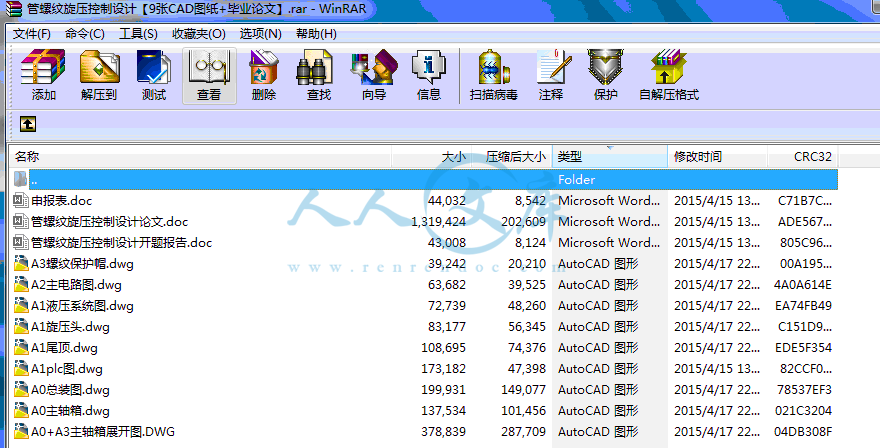
Task: Open the 文件(F) menu
Action: 32,34
